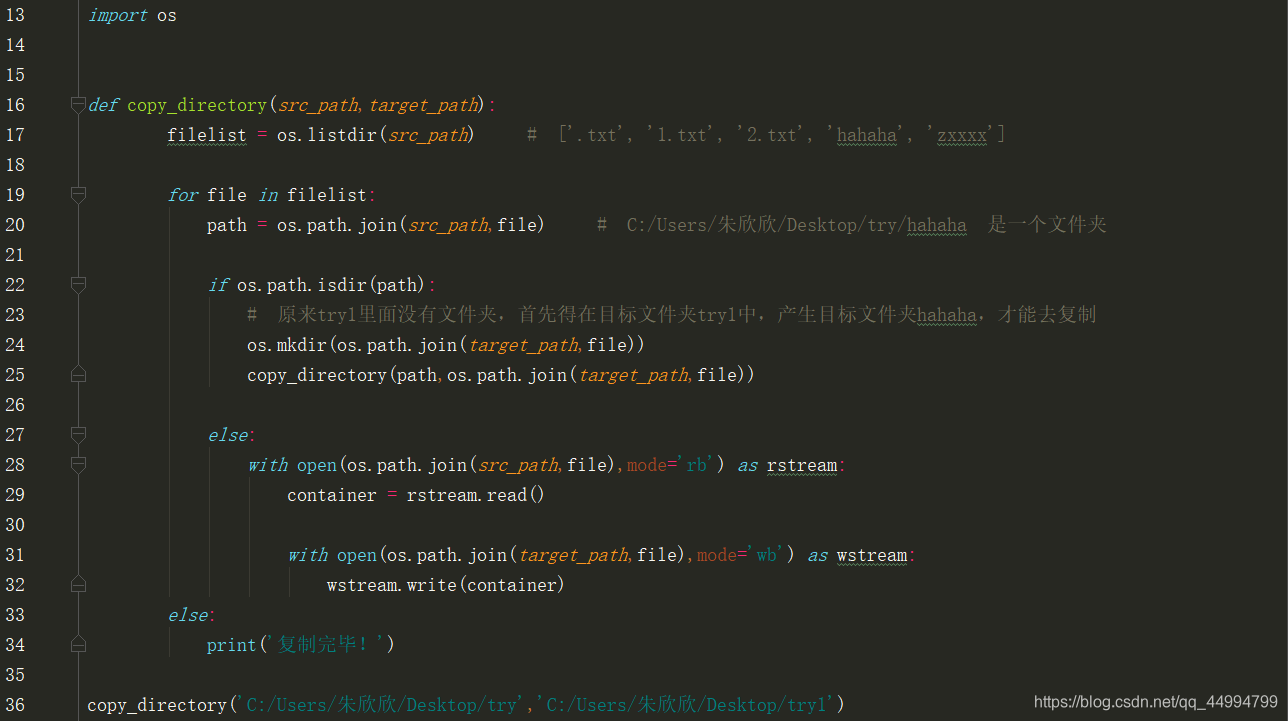Collapse the with block fold on line 28
The width and height of the screenshot is (1288, 721).
(78, 465)
